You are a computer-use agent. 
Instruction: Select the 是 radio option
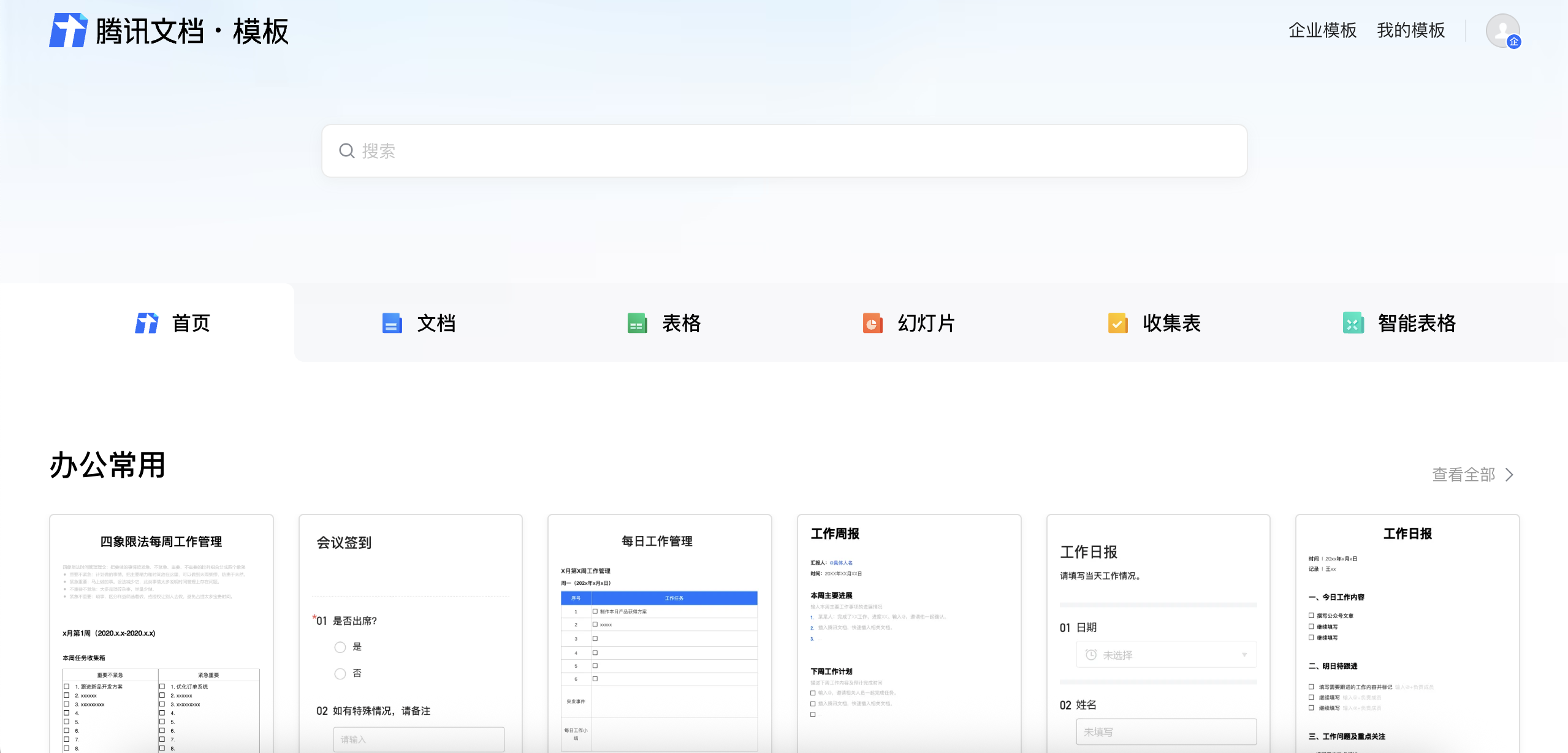pos(340,647)
